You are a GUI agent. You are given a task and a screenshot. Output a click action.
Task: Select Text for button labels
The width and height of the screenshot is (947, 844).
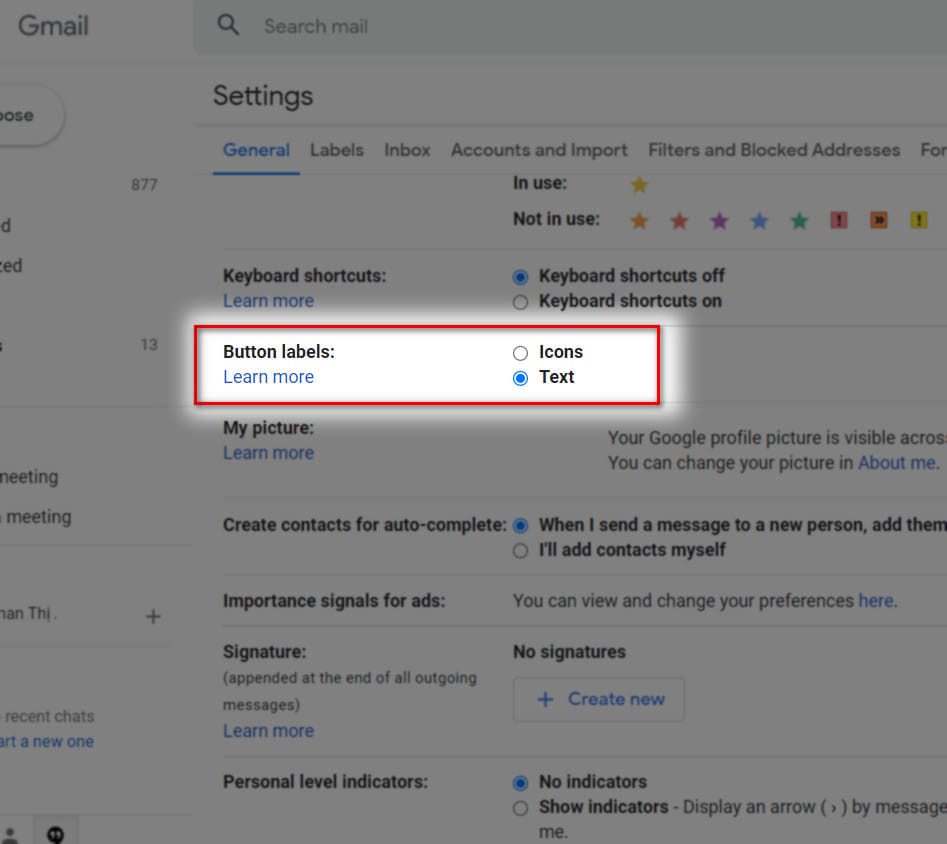point(520,378)
